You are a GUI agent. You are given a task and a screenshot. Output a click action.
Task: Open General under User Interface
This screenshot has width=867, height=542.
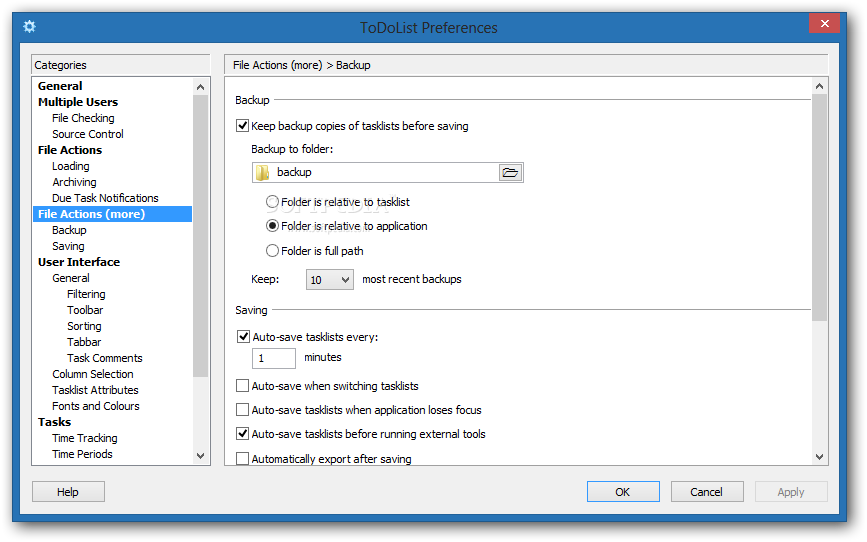(70, 278)
